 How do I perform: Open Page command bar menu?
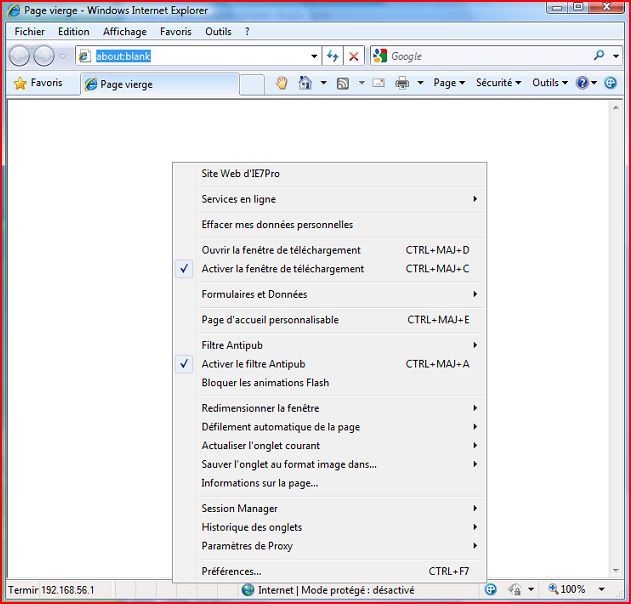pyautogui.click(x=449, y=83)
